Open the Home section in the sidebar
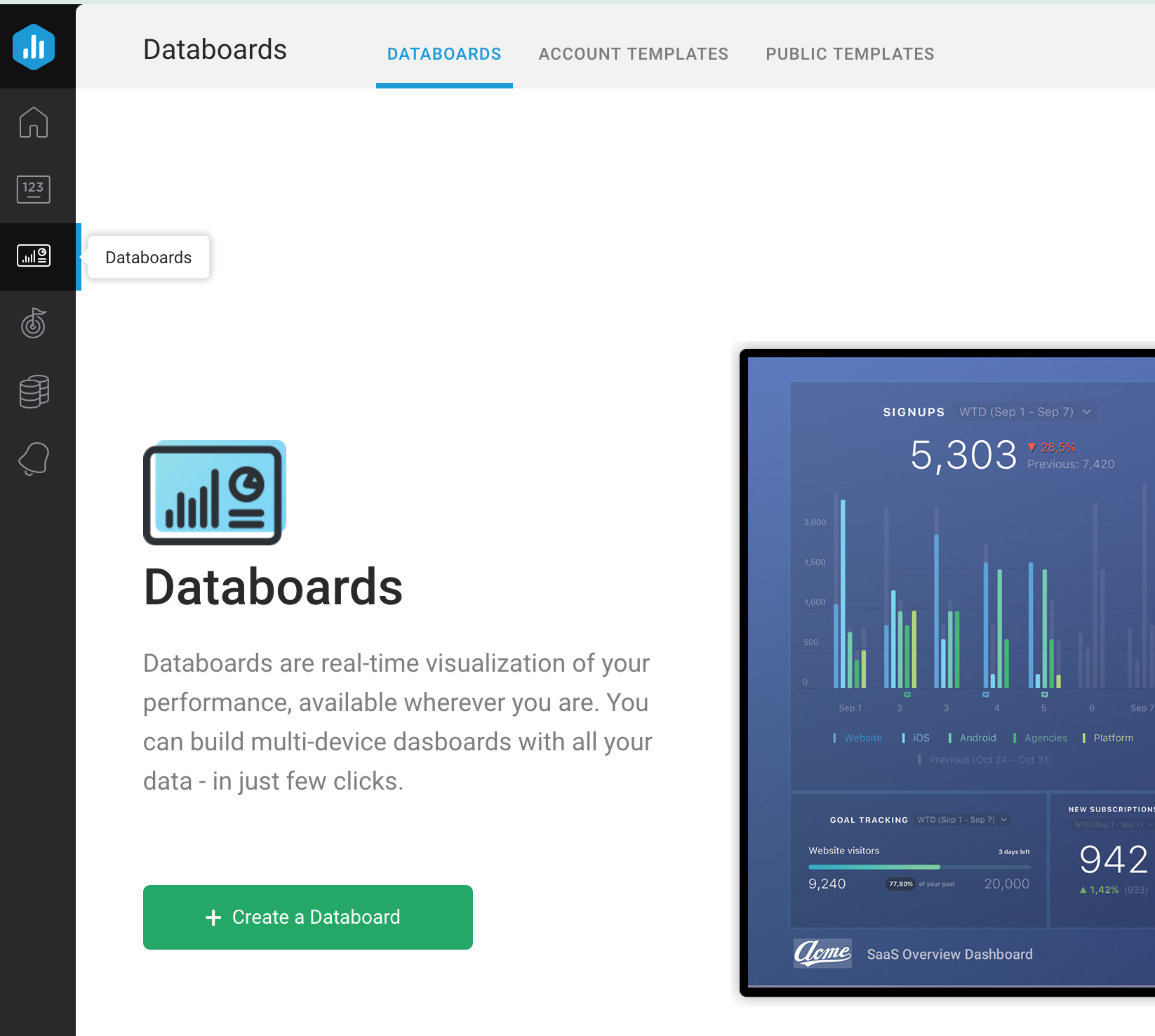The height and width of the screenshot is (1036, 1155). [33, 122]
